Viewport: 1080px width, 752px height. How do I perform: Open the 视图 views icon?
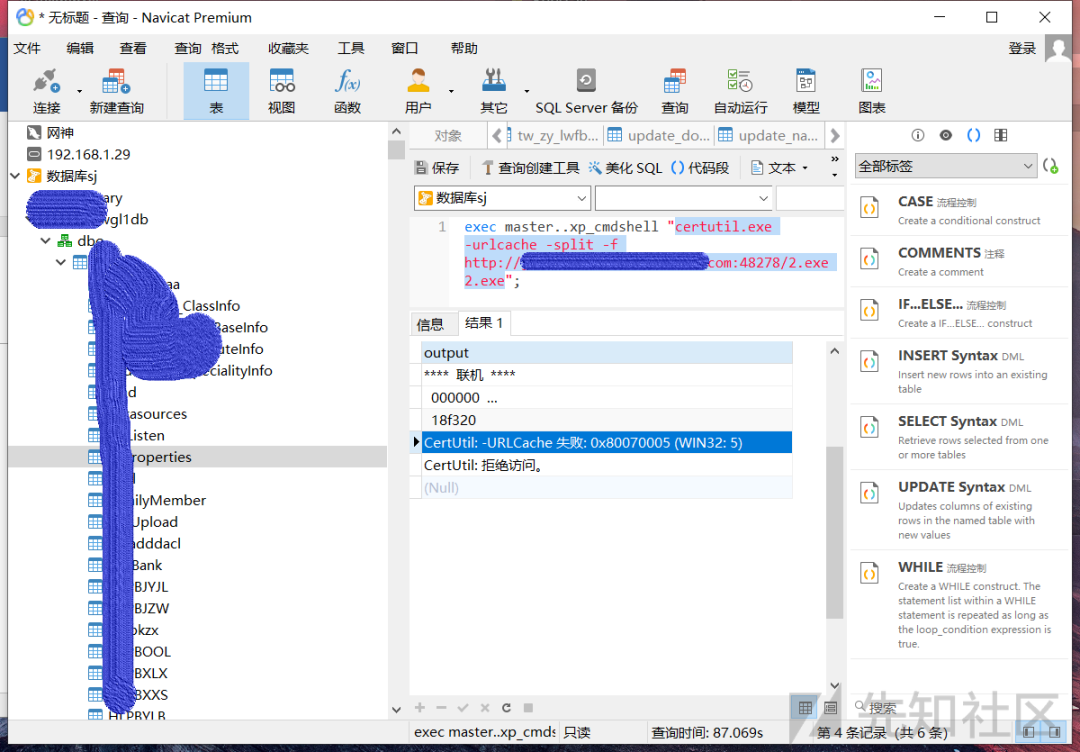(281, 91)
